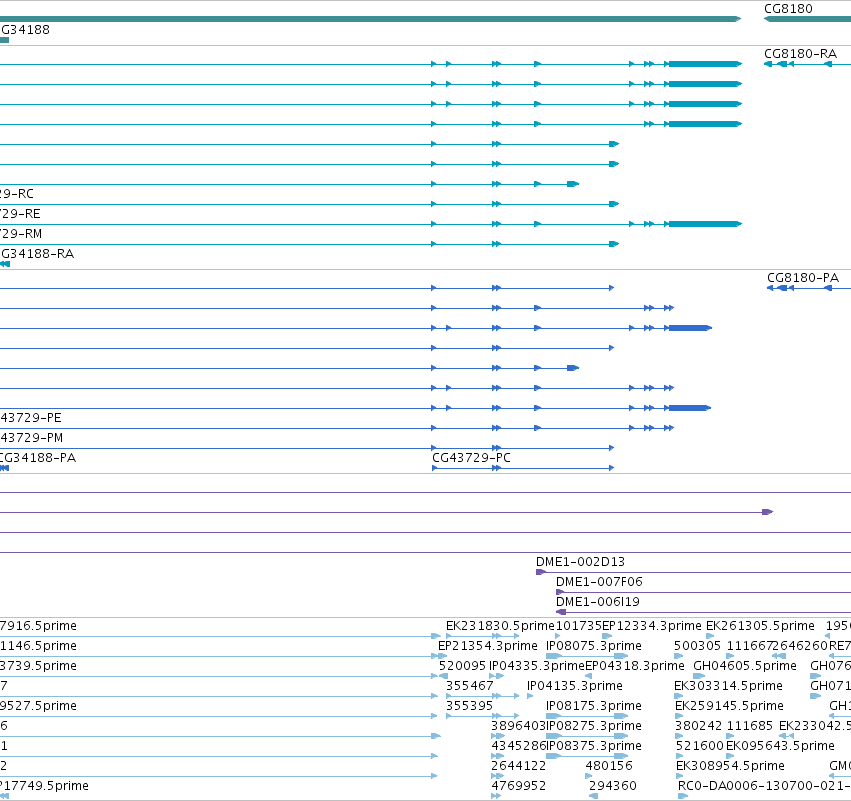The width and height of the screenshot is (851, 801).
Task: Click the CG8180-PA protein label
Action: 803,278
